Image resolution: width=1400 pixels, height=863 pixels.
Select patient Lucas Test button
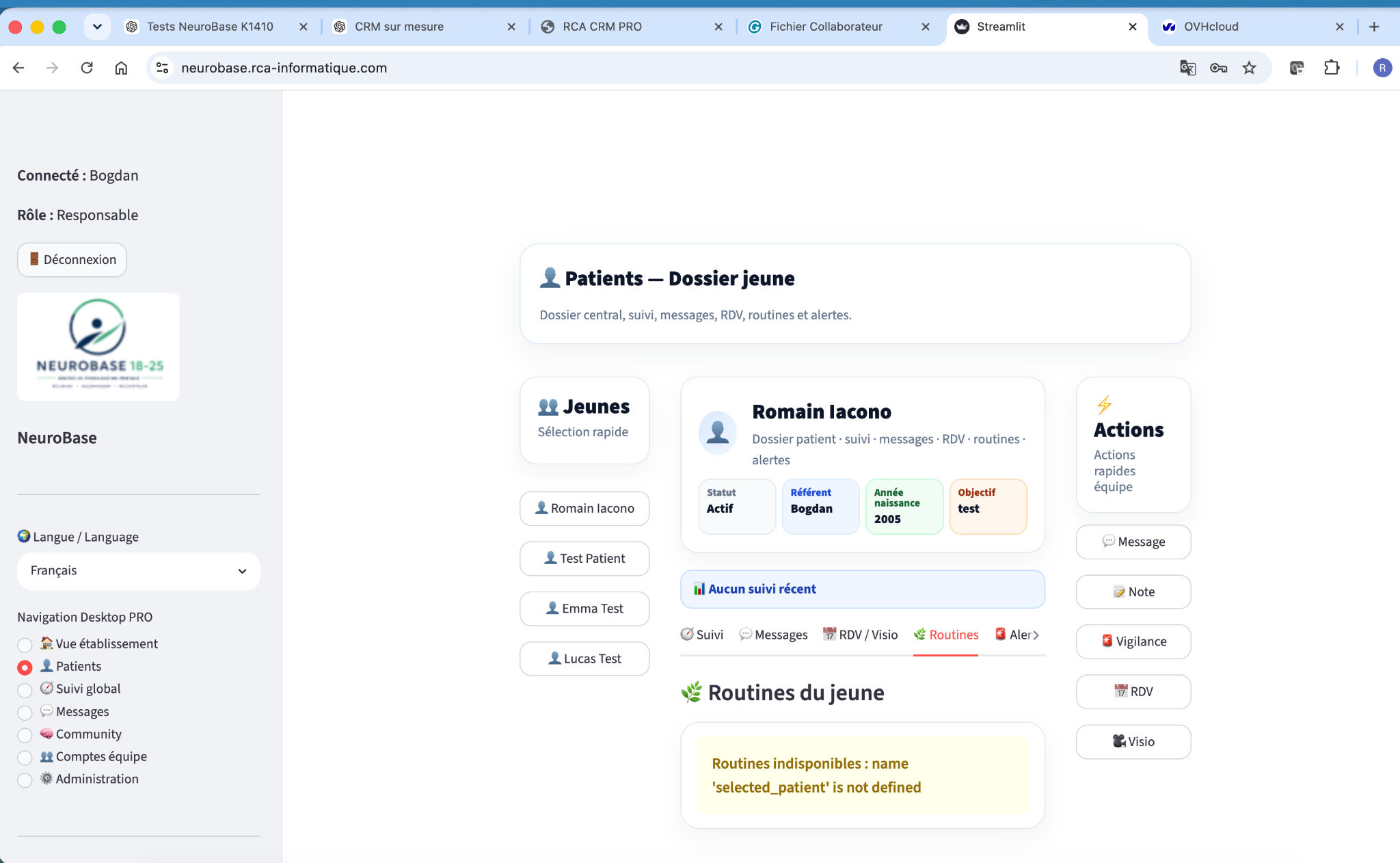point(584,659)
